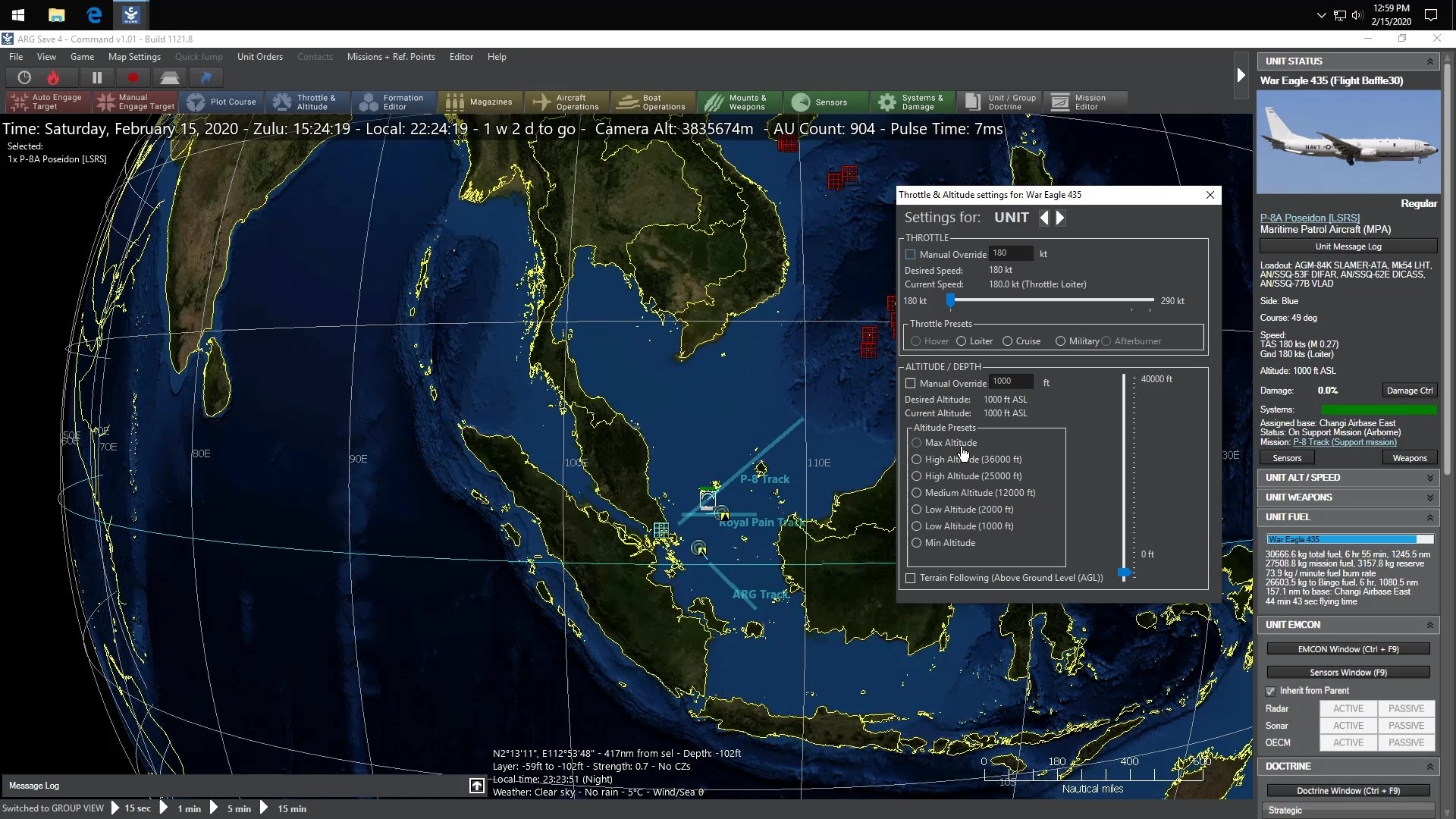1456x819 pixels.
Task: Open Aircraft Operations
Action: (x=567, y=102)
